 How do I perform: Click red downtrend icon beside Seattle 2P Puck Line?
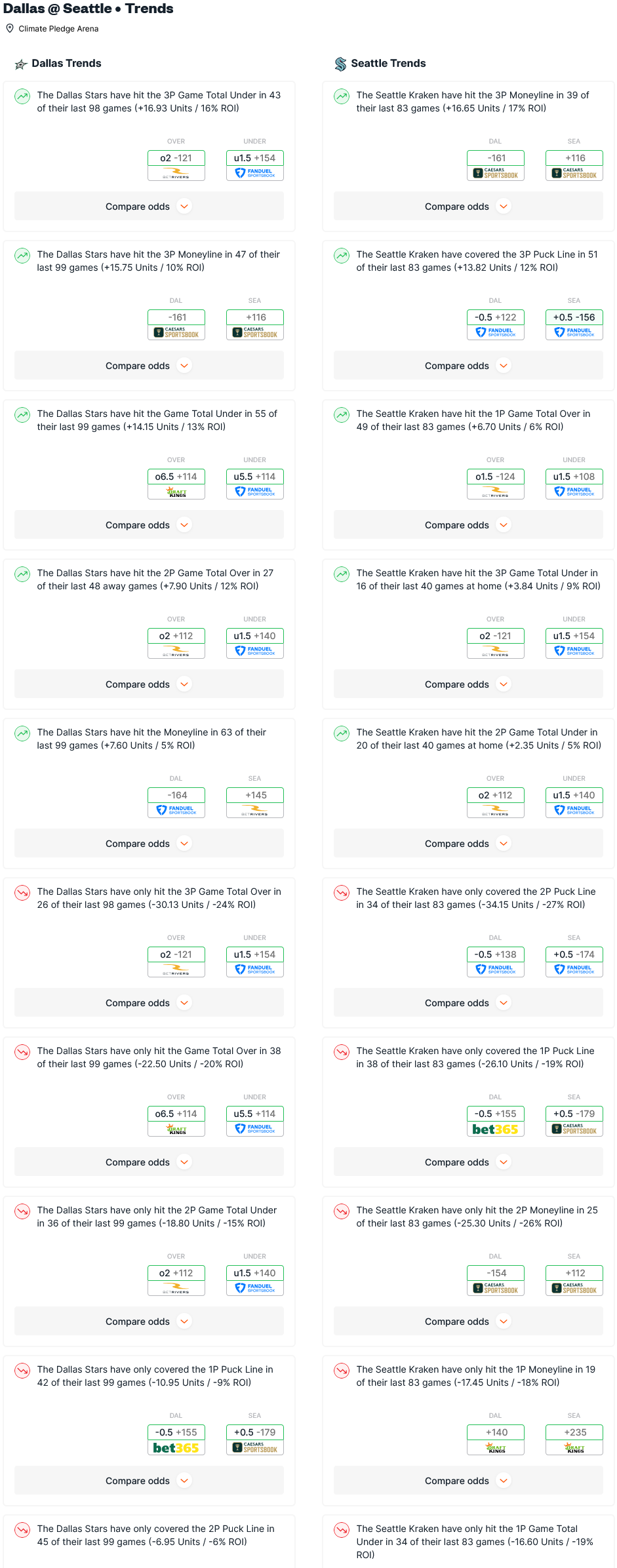(x=342, y=893)
